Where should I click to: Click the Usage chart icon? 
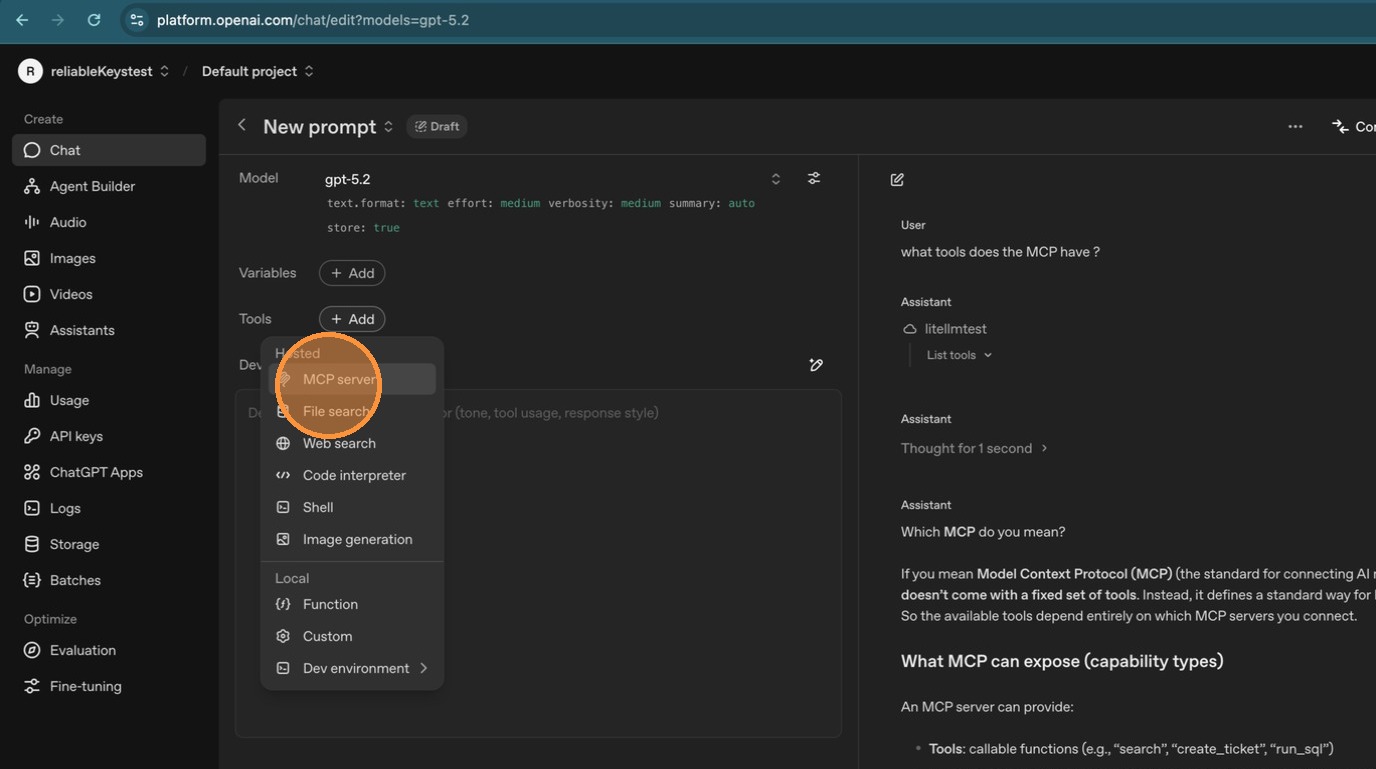32,400
